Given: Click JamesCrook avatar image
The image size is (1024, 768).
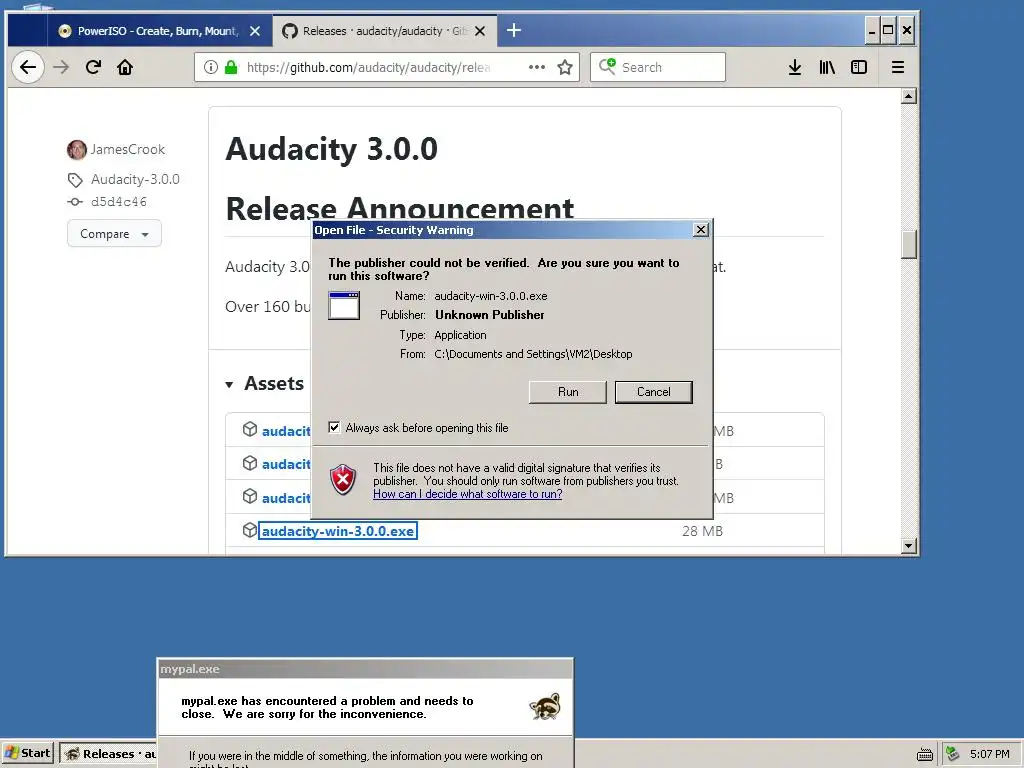Looking at the screenshot, I should click(76, 150).
